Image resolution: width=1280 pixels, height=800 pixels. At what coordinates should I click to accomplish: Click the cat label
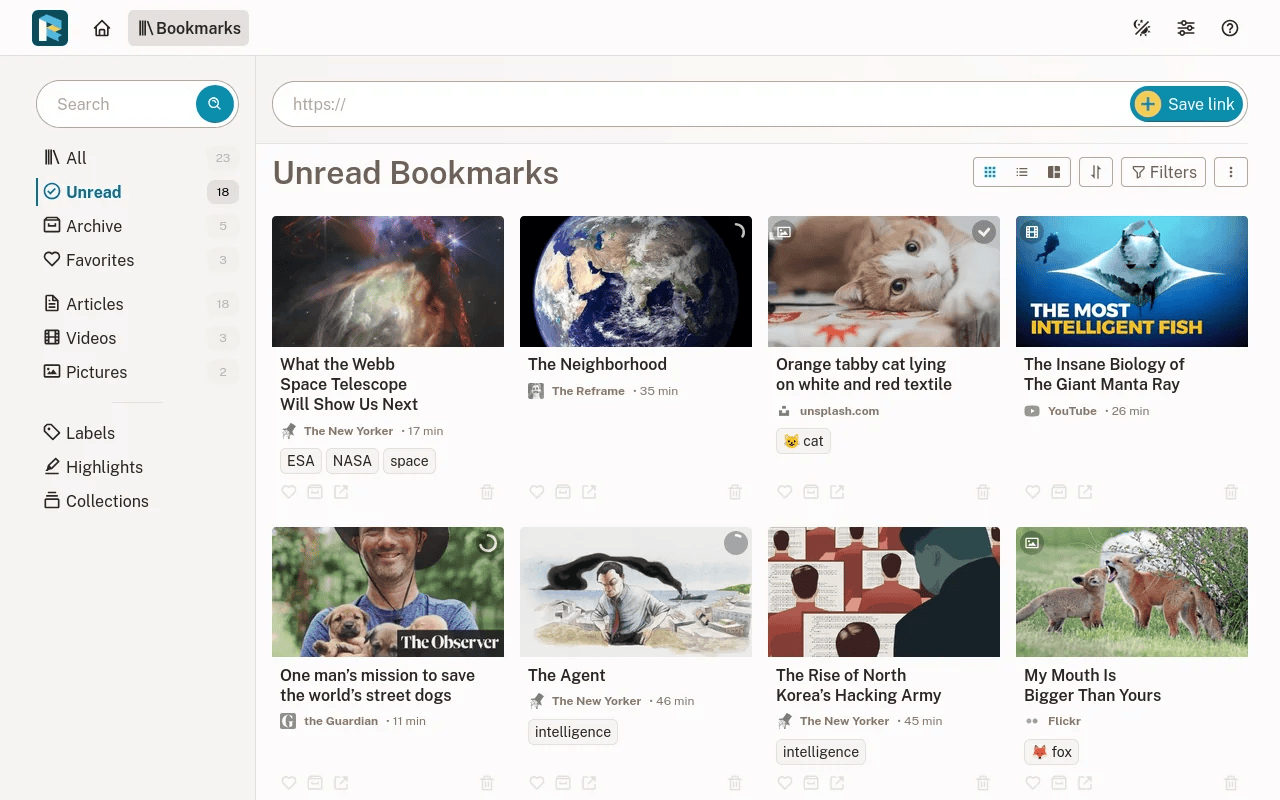(804, 441)
